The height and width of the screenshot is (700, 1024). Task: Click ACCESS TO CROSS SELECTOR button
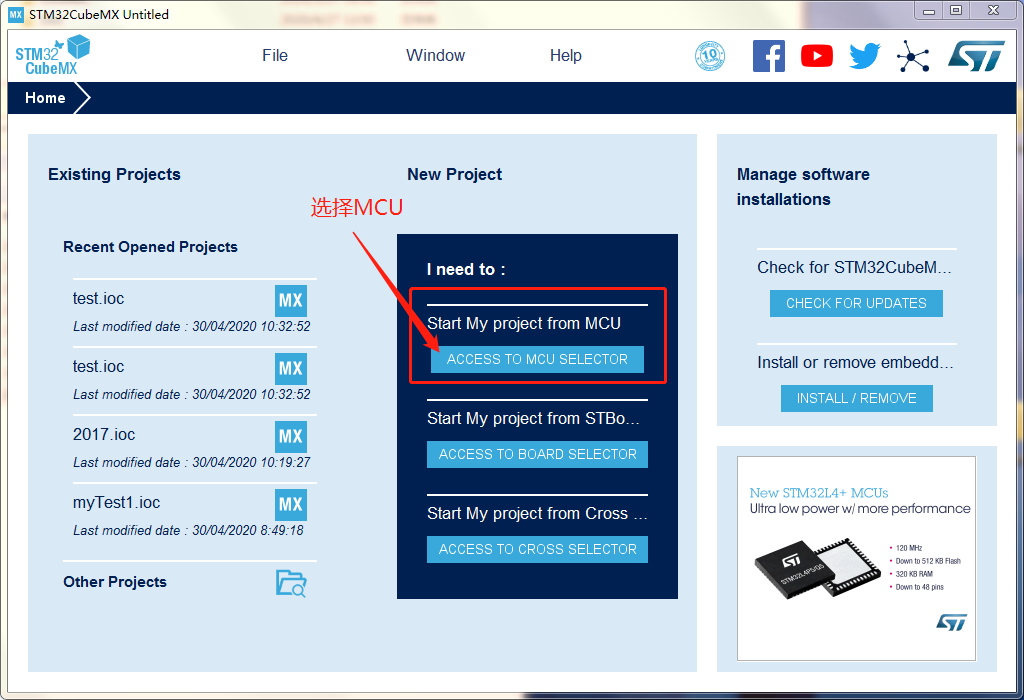(x=537, y=549)
